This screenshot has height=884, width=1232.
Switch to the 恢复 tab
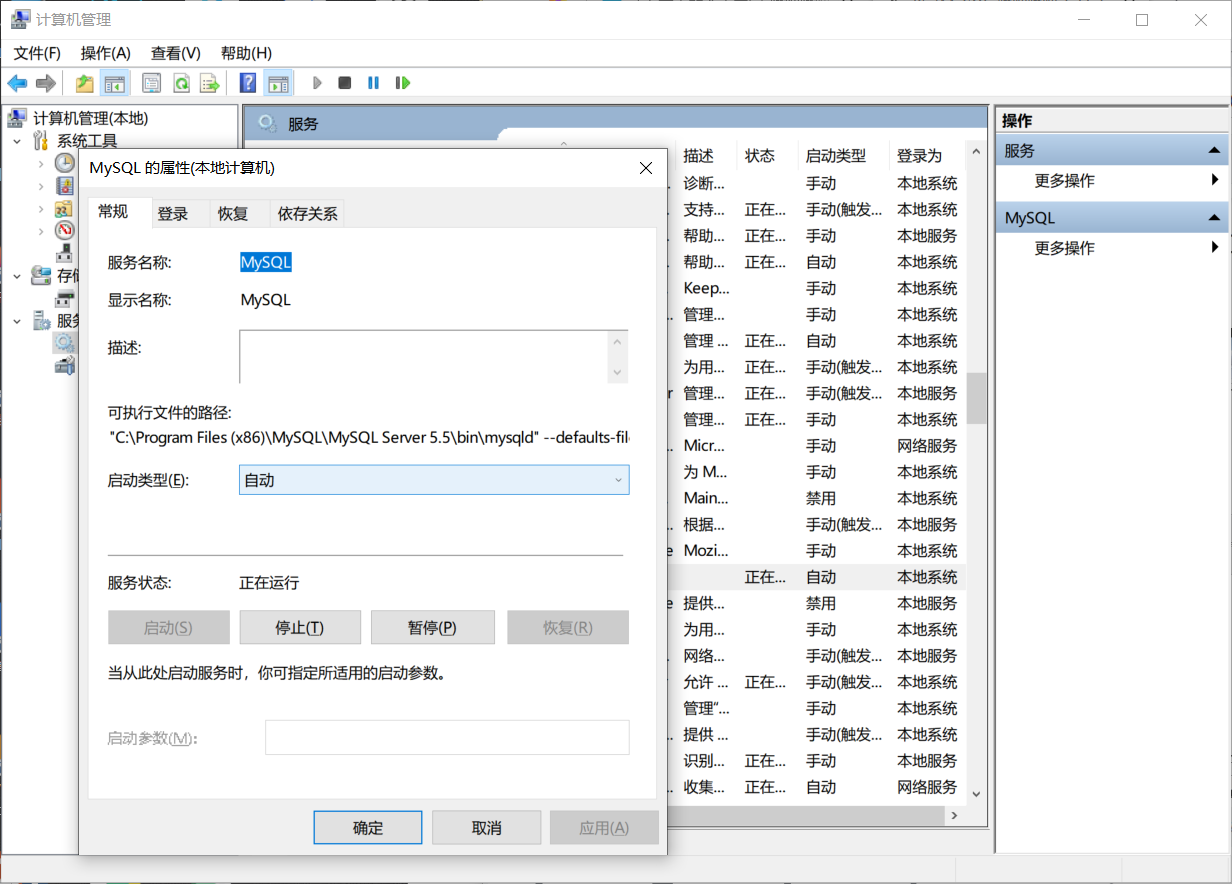coord(233,213)
